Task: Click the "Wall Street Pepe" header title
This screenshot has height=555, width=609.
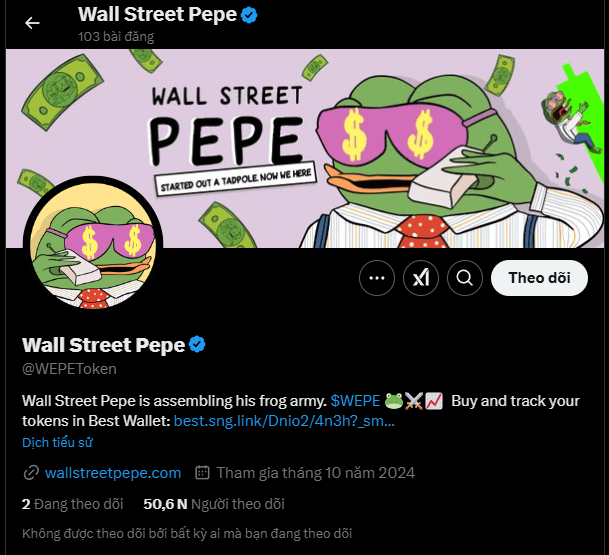Action: pos(157,15)
